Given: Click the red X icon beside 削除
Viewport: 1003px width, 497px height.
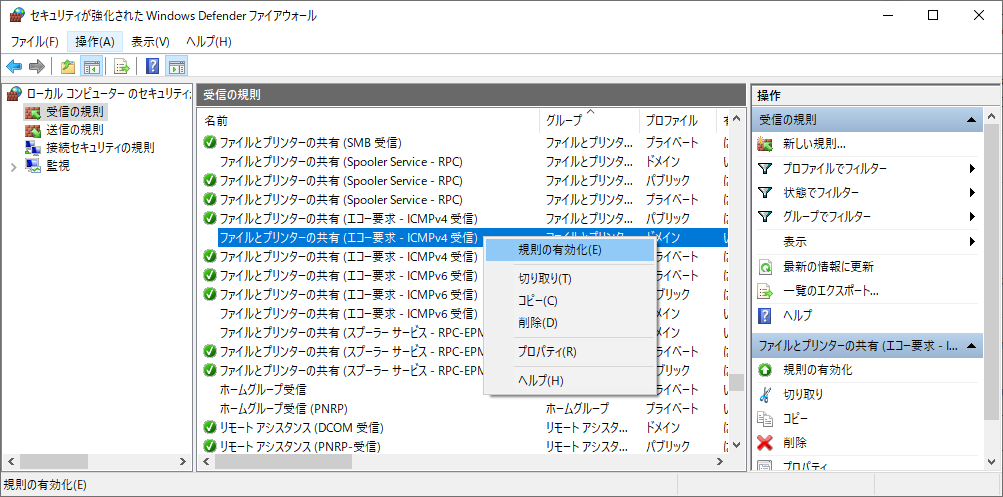Looking at the screenshot, I should (764, 443).
